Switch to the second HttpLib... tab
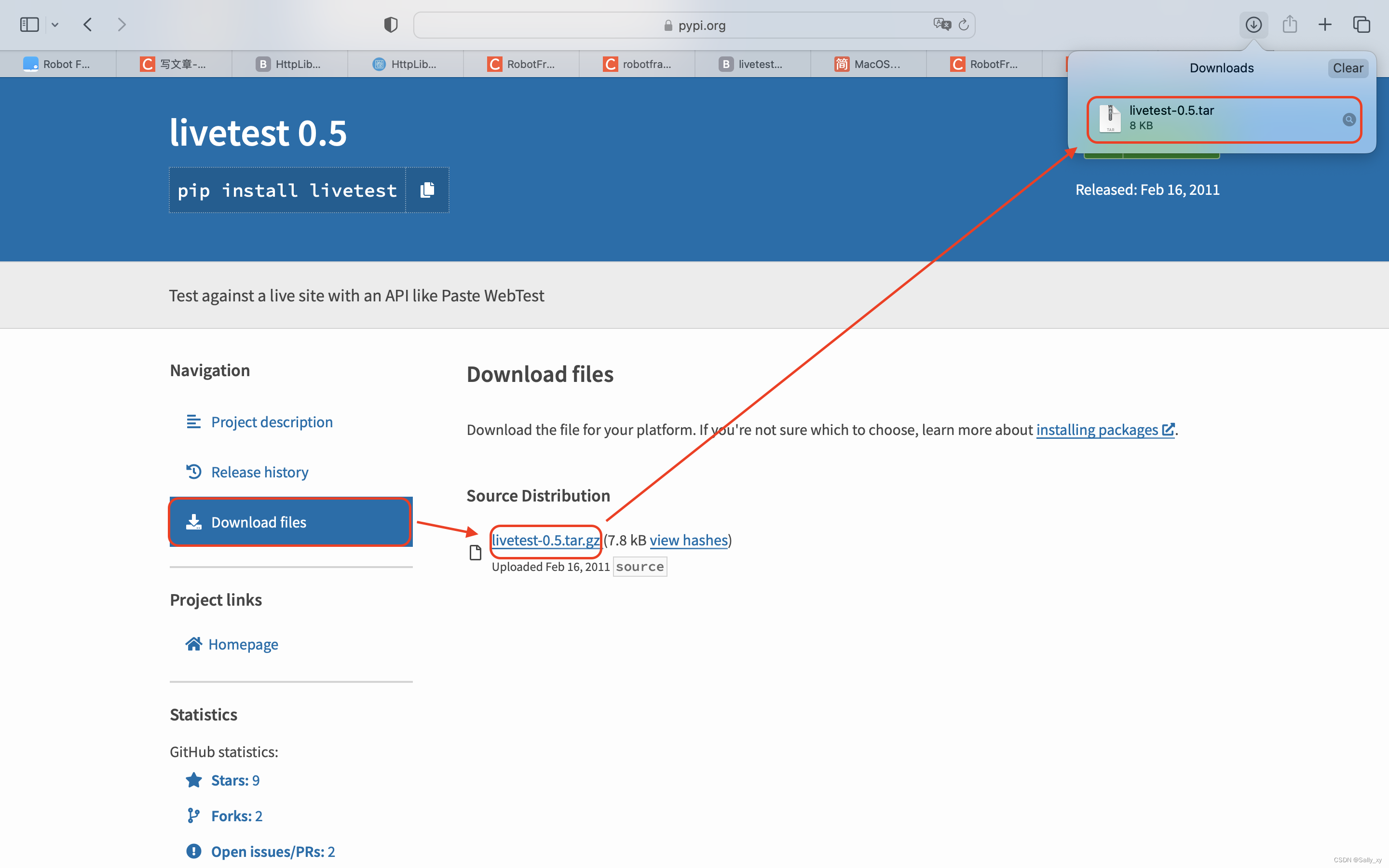 coord(406,64)
